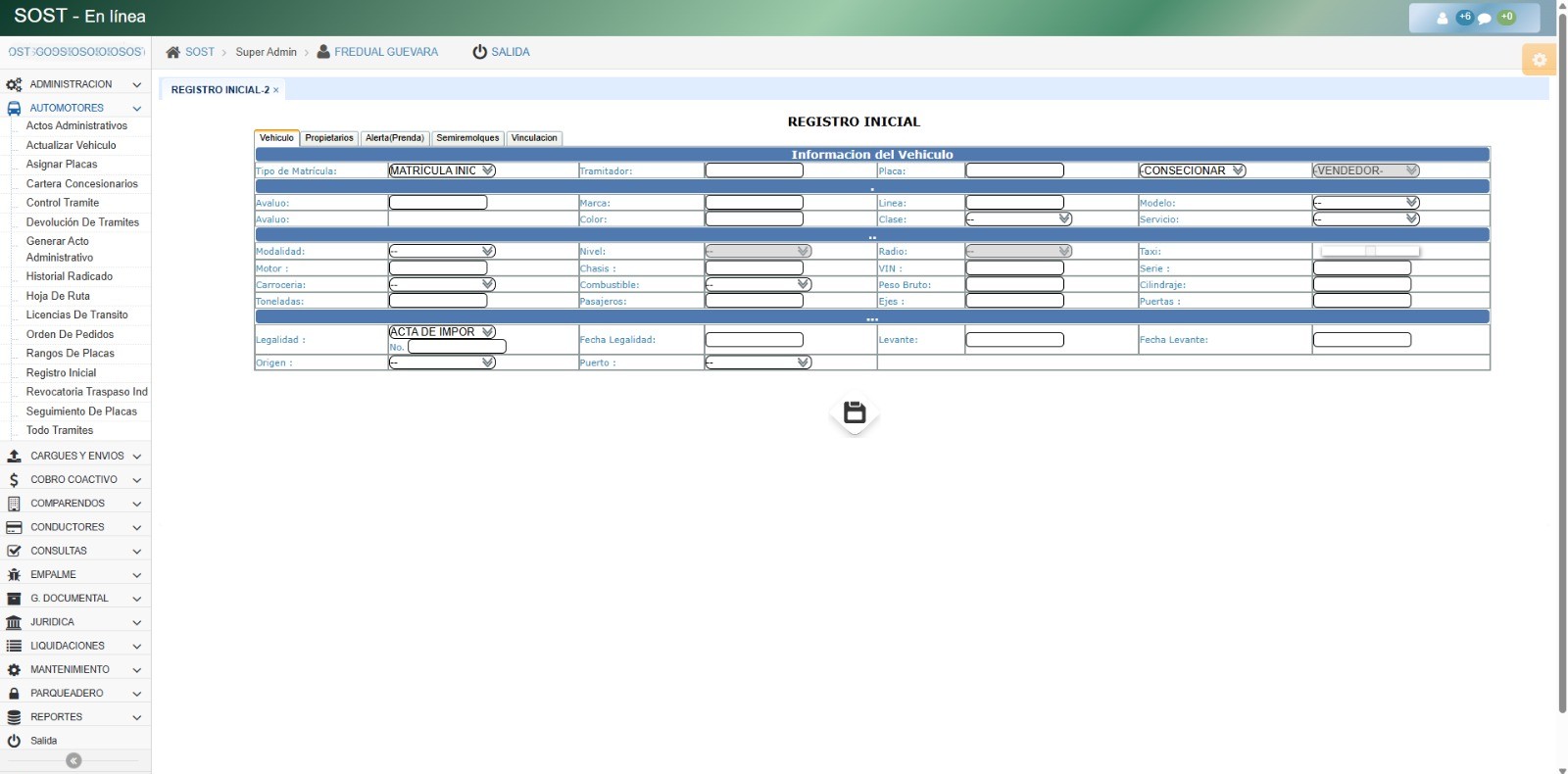Click the Placa input field
The height and width of the screenshot is (774, 1568).
(1014, 170)
